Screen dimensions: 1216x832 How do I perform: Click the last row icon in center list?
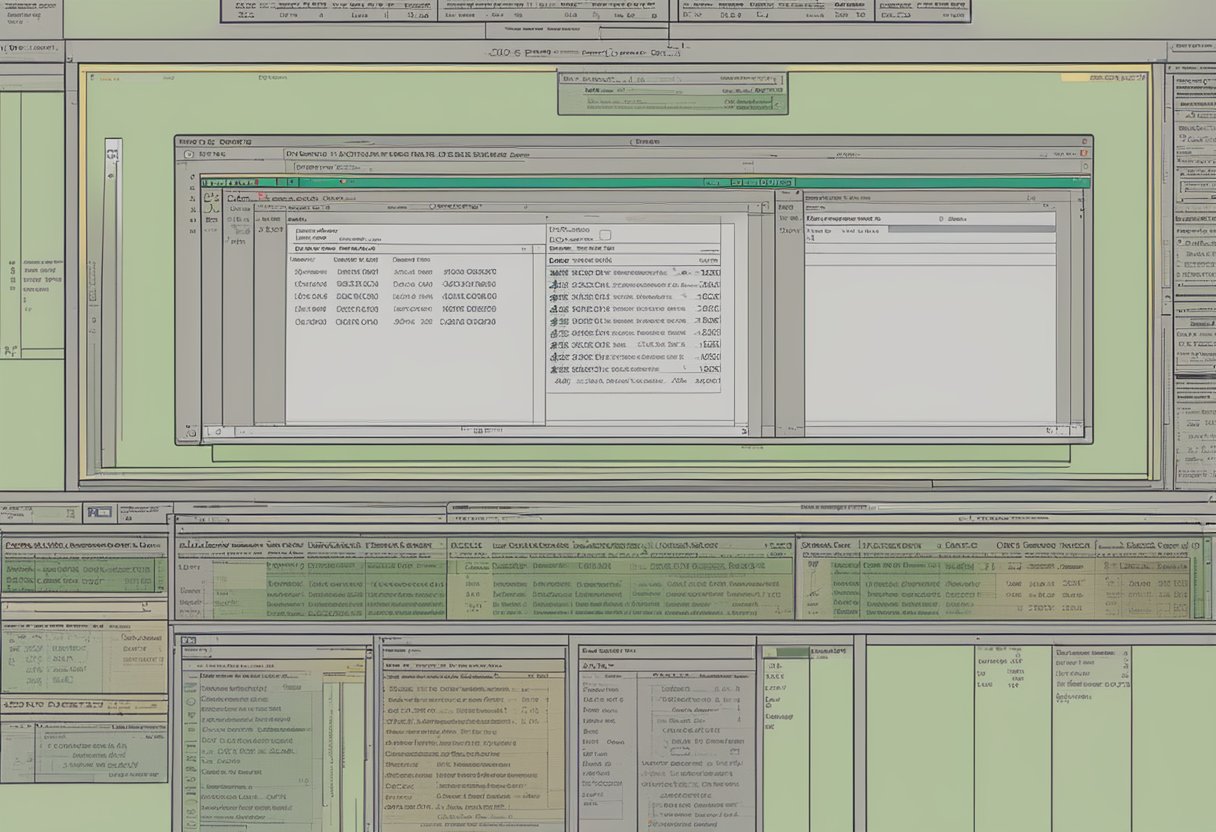(560, 381)
